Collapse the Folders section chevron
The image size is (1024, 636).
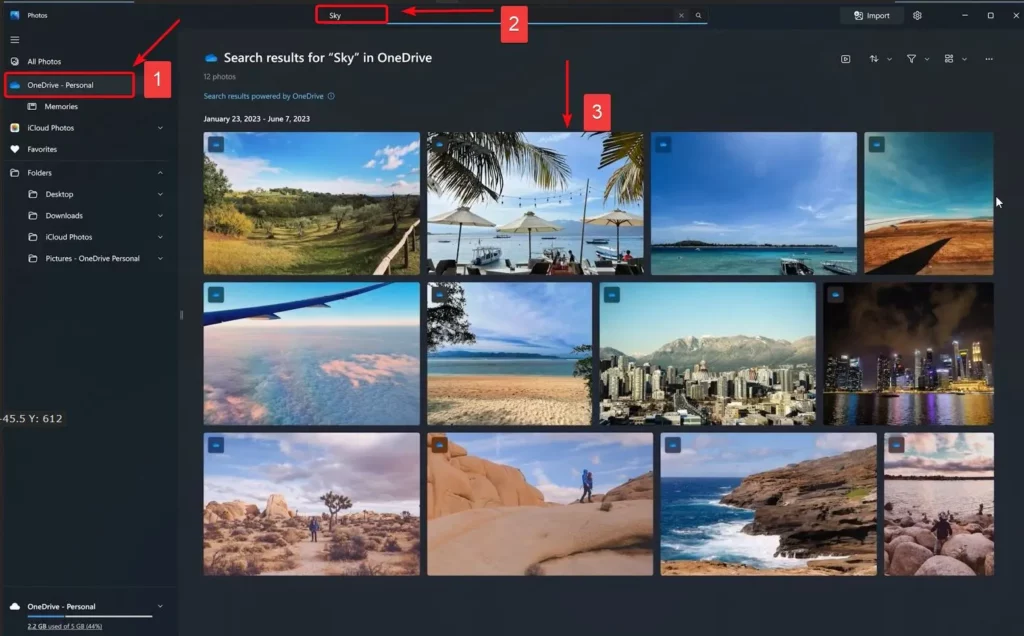point(160,173)
